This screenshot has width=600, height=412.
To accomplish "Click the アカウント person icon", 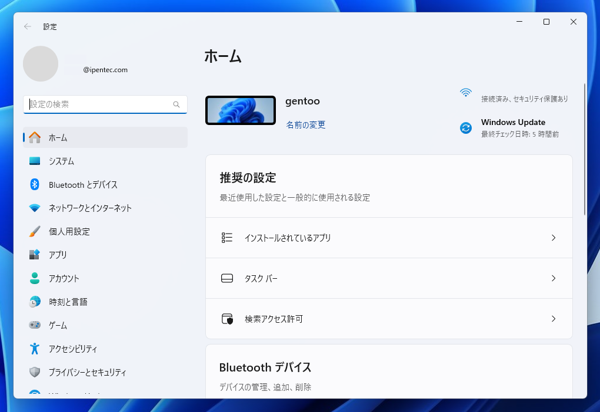I will (35, 278).
